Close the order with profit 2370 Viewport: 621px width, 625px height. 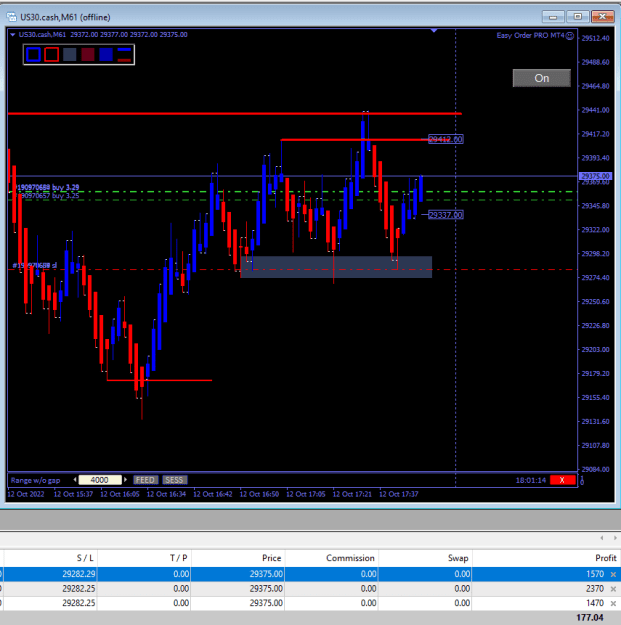613,589
